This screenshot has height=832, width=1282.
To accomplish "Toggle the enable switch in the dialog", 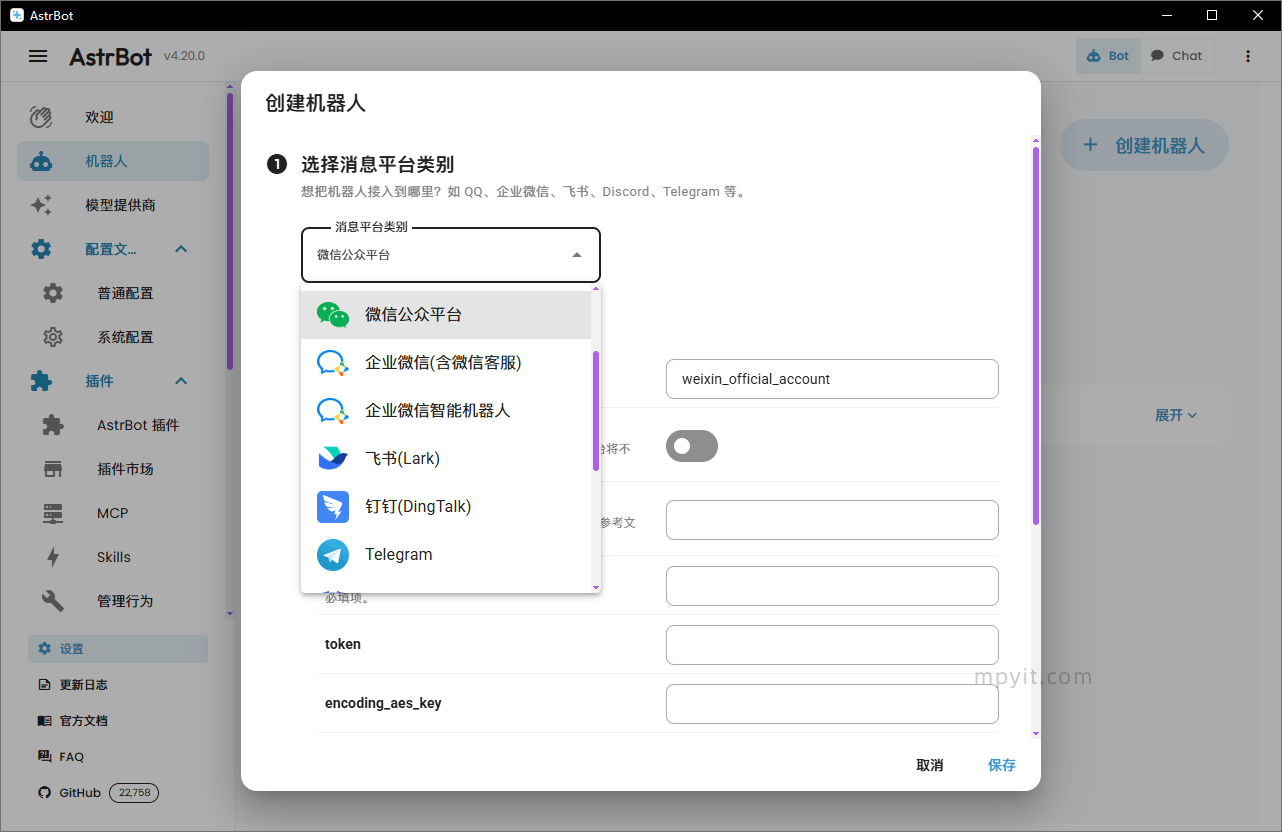I will (x=692, y=446).
